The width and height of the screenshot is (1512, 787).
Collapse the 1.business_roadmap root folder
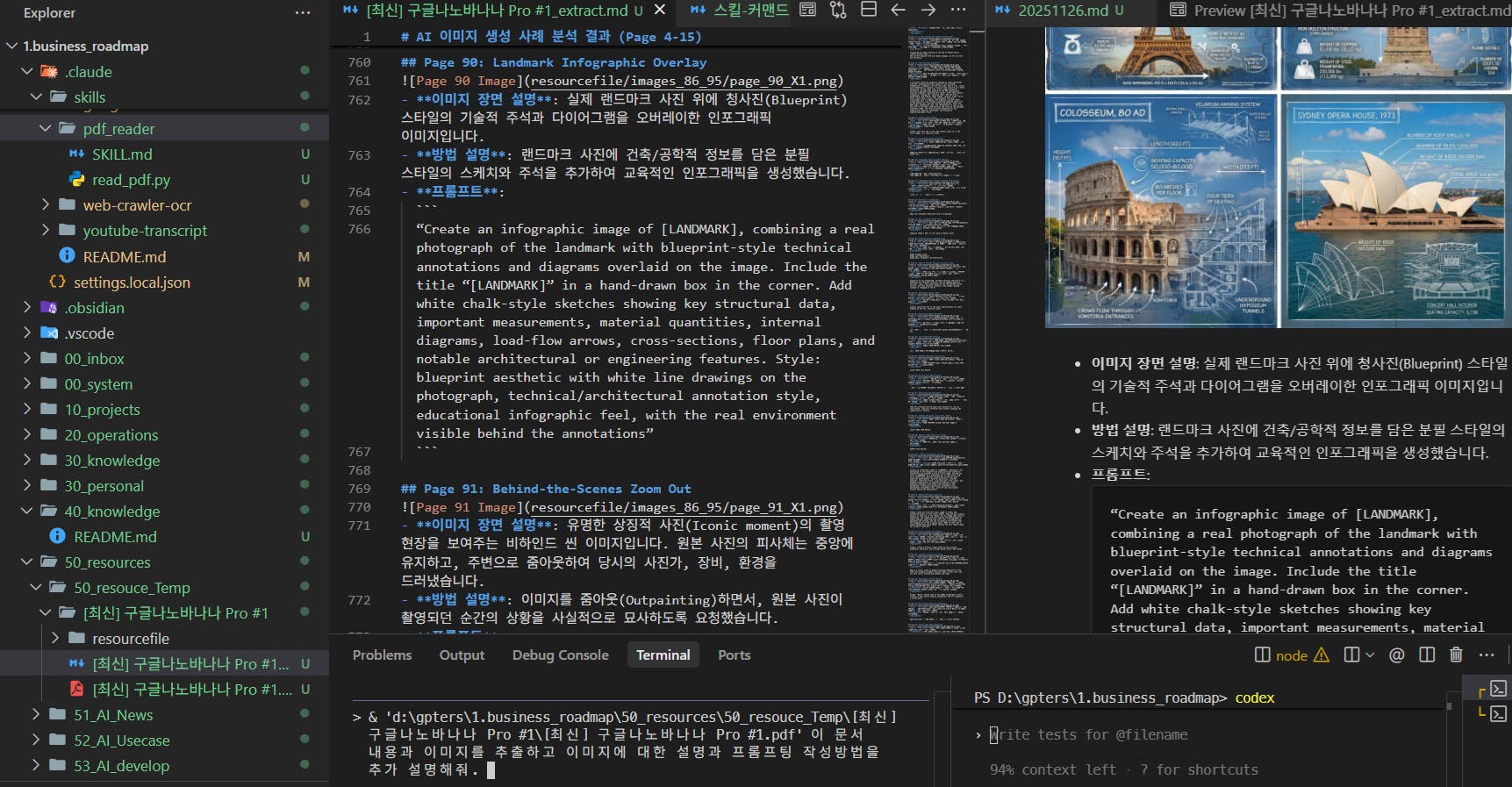coord(12,46)
